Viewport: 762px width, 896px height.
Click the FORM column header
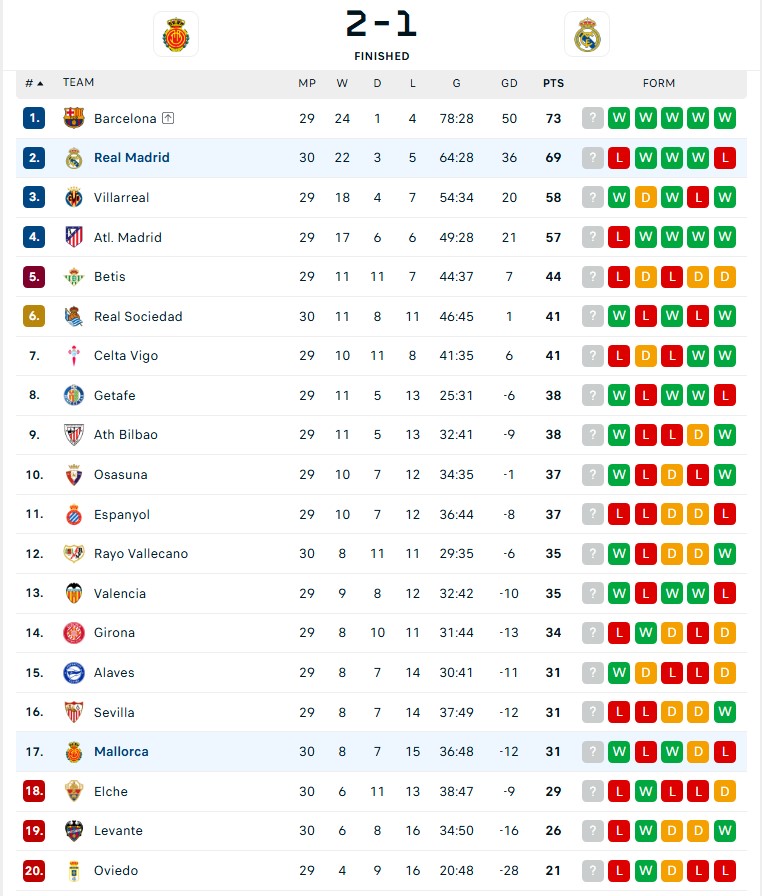[659, 83]
